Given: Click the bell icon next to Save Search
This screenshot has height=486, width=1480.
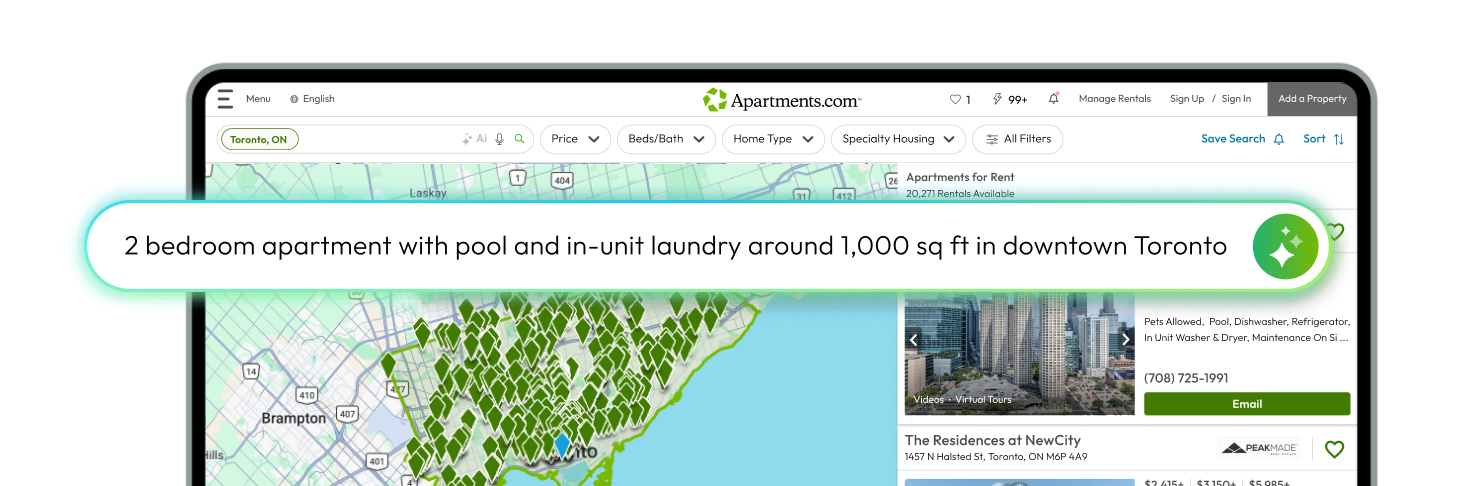Looking at the screenshot, I should pos(1278,139).
